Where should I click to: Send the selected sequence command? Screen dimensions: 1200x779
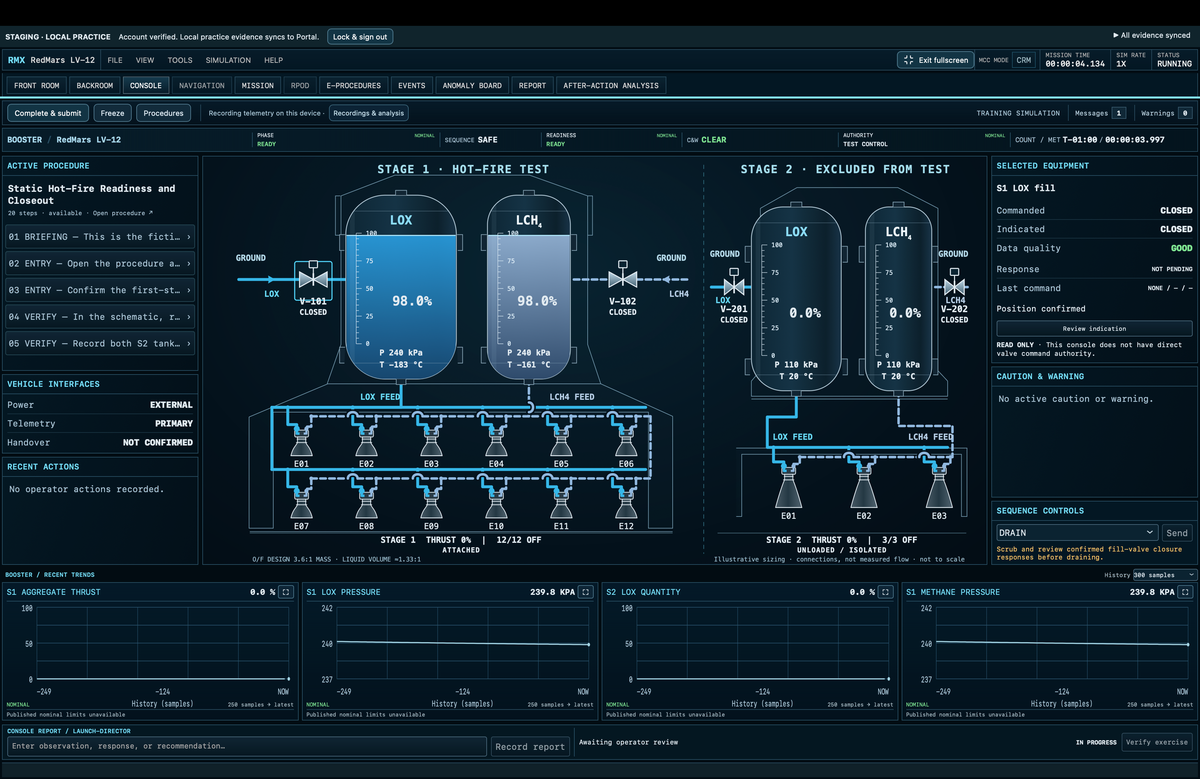1177,533
